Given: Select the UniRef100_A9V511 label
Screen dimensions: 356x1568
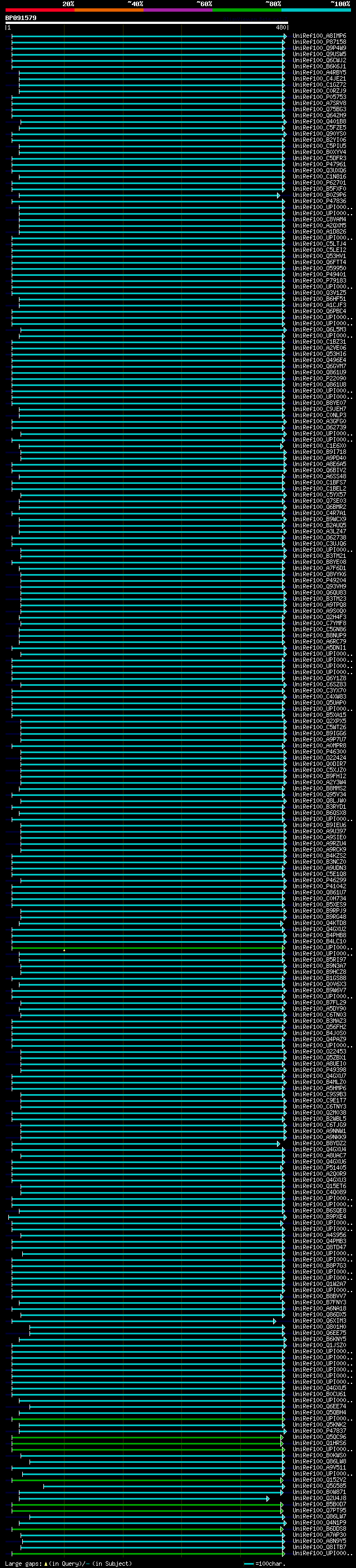Looking at the screenshot, I should pyautogui.click(x=319, y=1467).
